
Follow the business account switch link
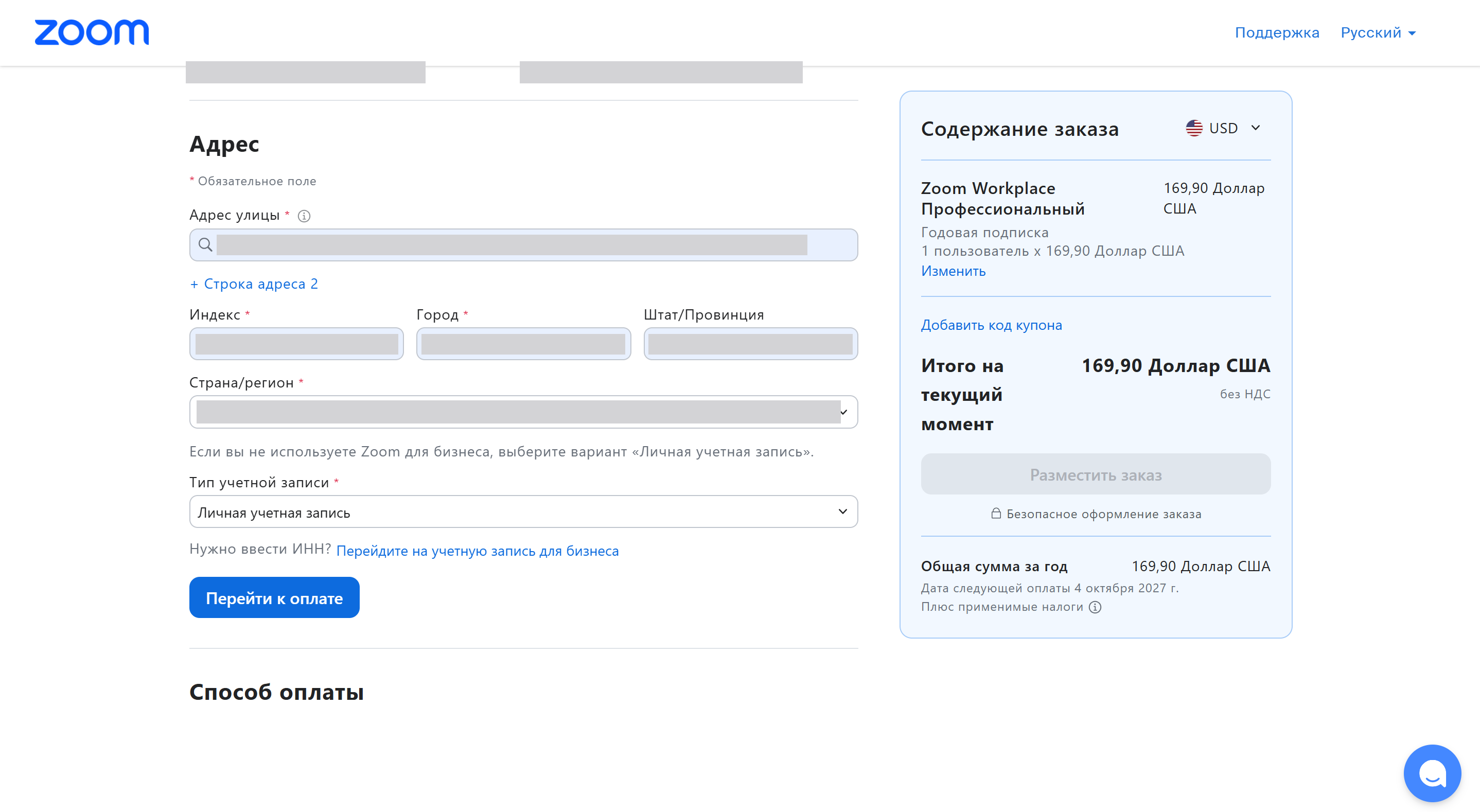[x=478, y=551]
